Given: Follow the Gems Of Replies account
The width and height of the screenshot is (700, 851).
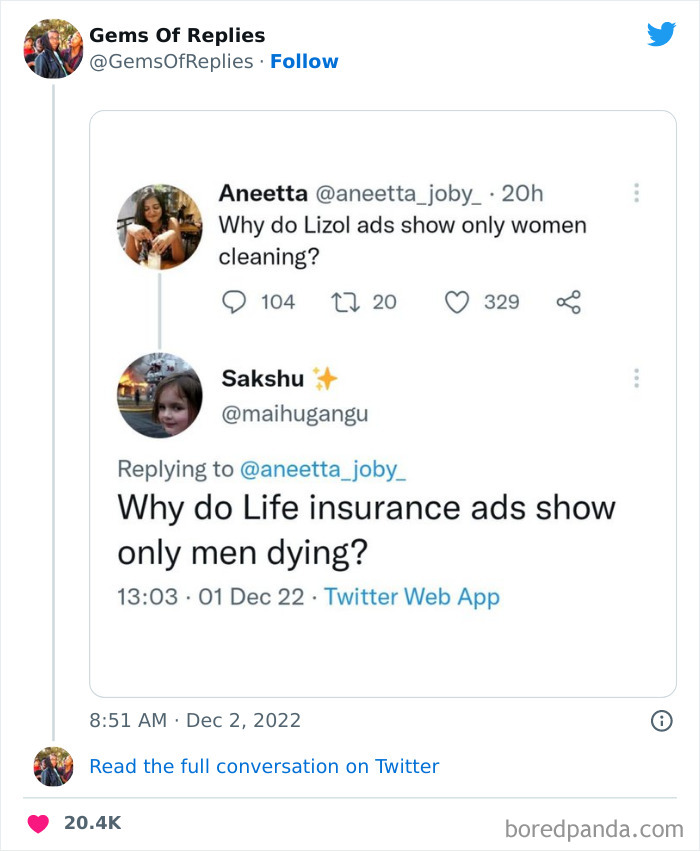Looking at the screenshot, I should [x=304, y=61].
